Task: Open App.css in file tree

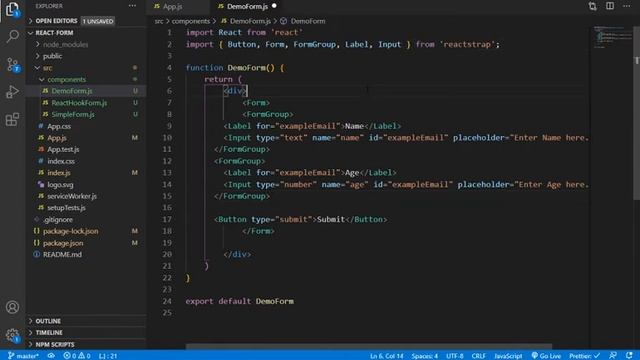Action: [x=59, y=126]
